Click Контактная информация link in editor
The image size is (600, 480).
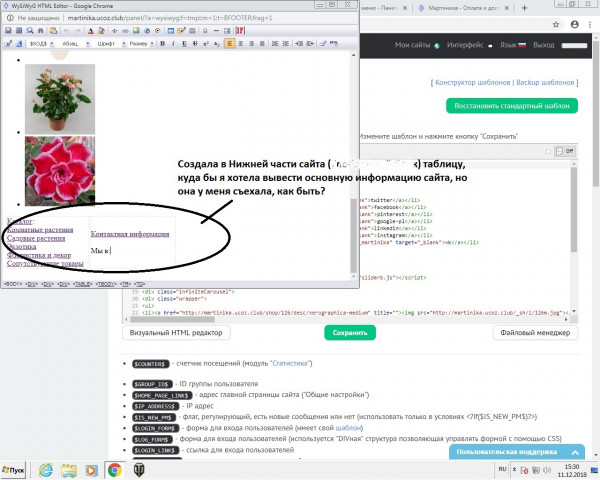(x=130, y=234)
